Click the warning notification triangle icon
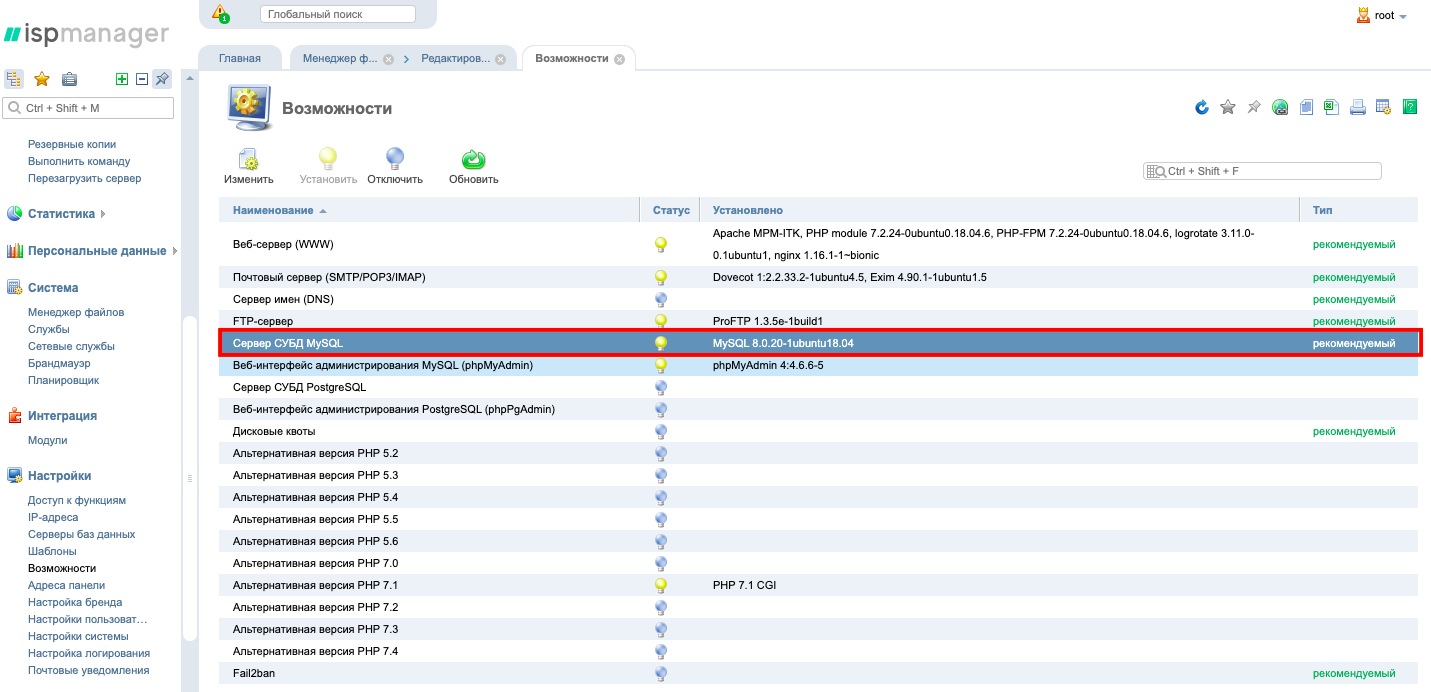 pyautogui.click(x=221, y=14)
